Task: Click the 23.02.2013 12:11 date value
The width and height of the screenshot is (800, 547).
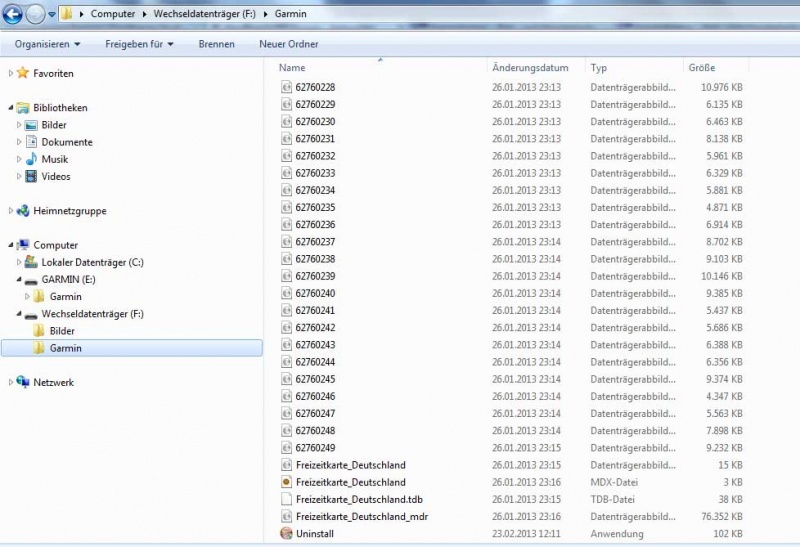Action: [526, 534]
